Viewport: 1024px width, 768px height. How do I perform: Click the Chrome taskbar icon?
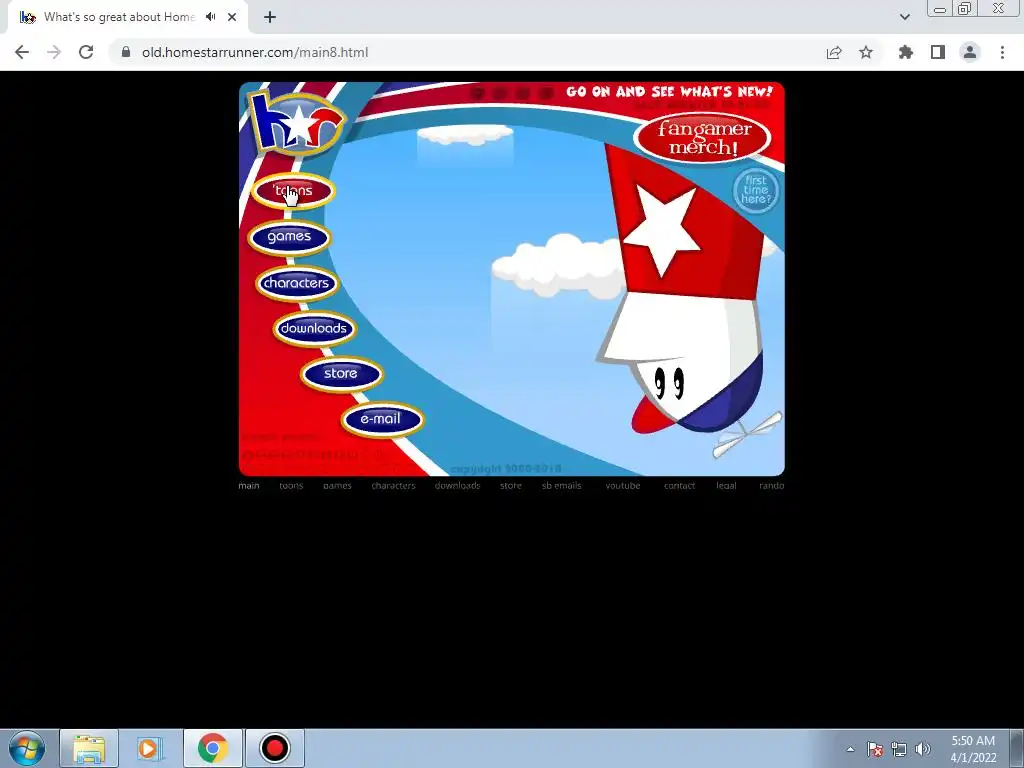point(213,748)
